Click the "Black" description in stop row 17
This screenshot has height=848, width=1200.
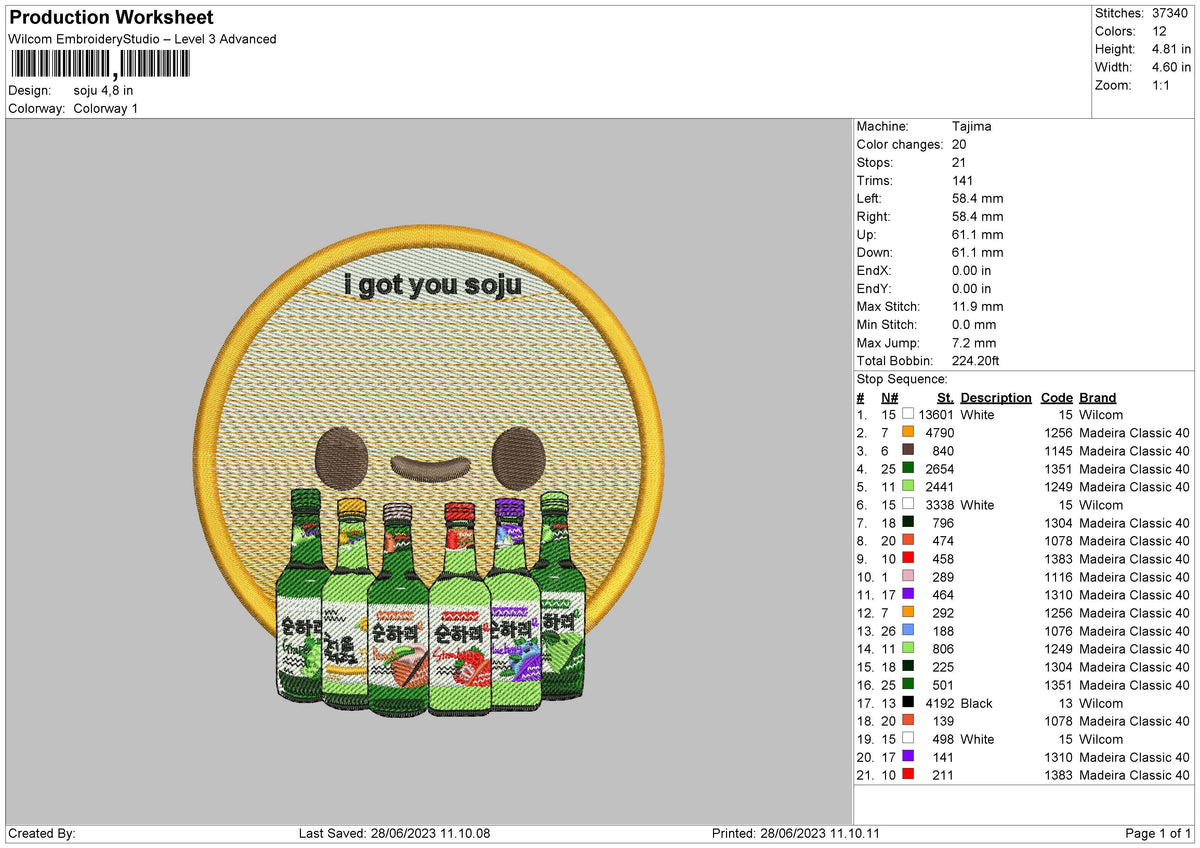[x=976, y=703]
